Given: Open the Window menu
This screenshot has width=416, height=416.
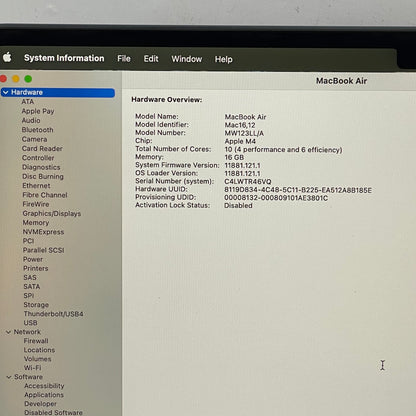Looking at the screenshot, I should (x=186, y=59).
